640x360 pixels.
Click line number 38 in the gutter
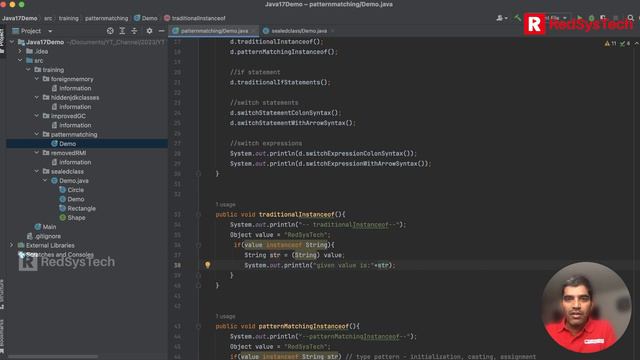(x=177, y=265)
